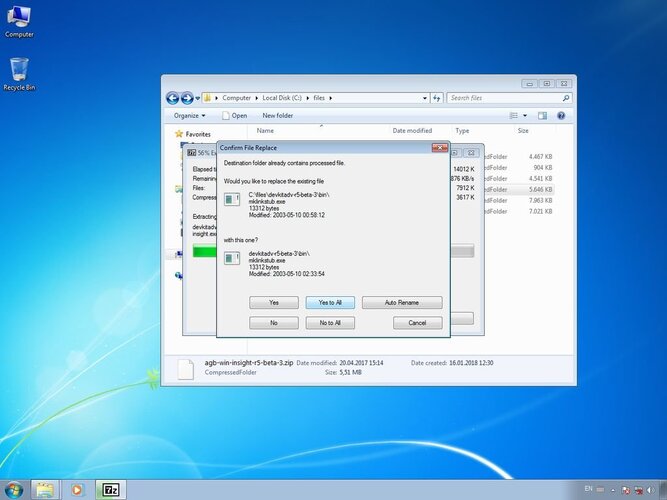Viewport: 667px width, 500px height.
Task: Click the 7-Zip progress window title icon
Action: (192, 152)
